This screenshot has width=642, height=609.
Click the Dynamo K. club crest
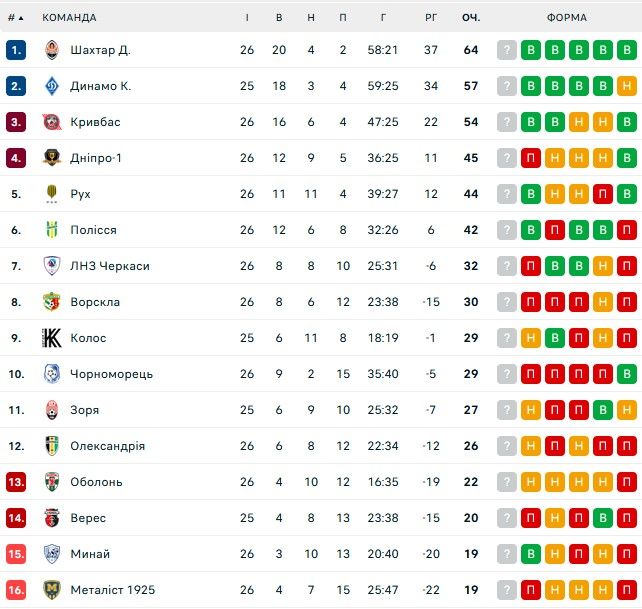point(52,86)
